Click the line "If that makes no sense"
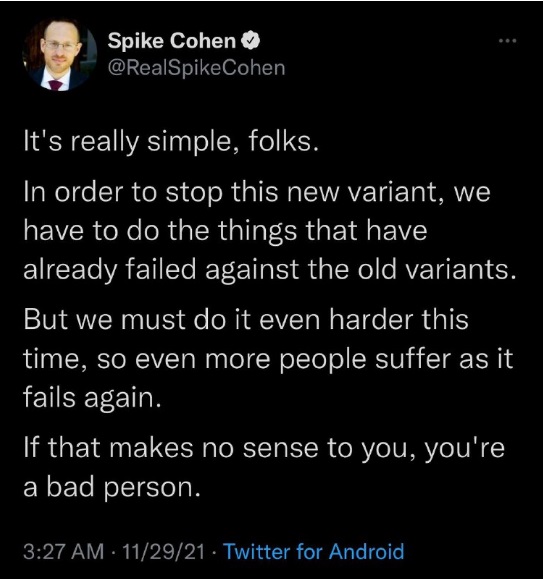 (x=264, y=448)
